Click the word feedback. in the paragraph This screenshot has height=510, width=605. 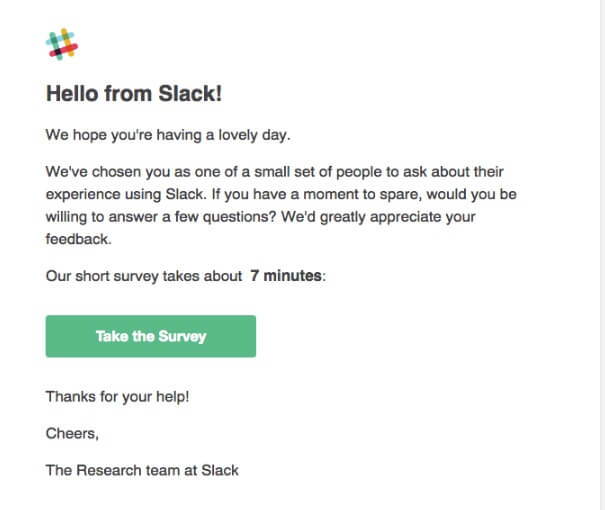click(78, 239)
